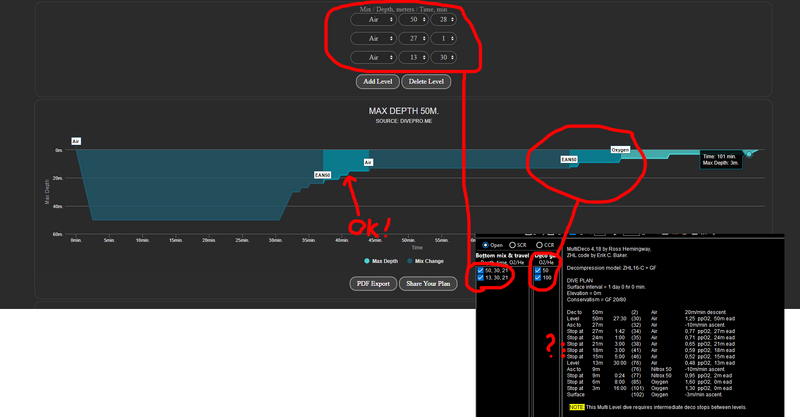The width and height of the screenshot is (800, 417).
Task: Click the 28 minute time stepper
Action: (442, 19)
